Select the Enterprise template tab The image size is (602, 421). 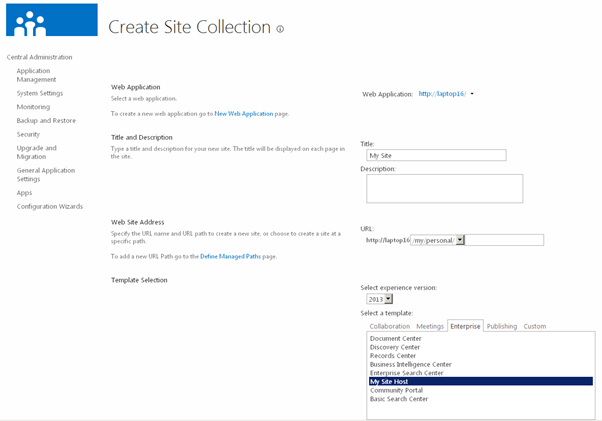tap(465, 326)
